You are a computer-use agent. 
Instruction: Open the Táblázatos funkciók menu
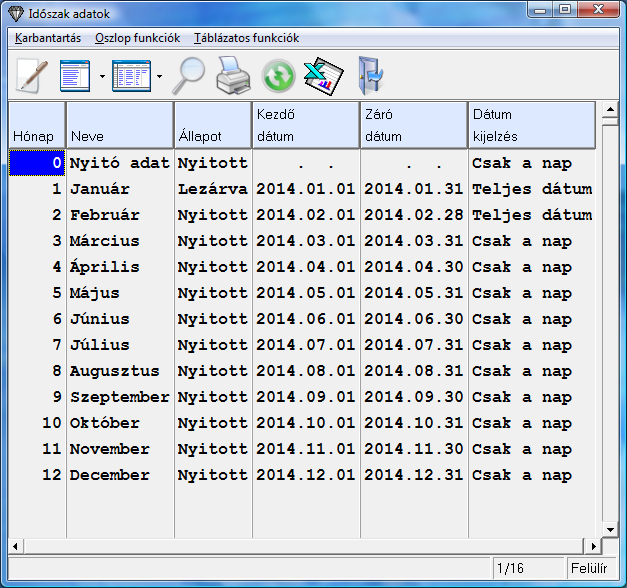(246, 38)
